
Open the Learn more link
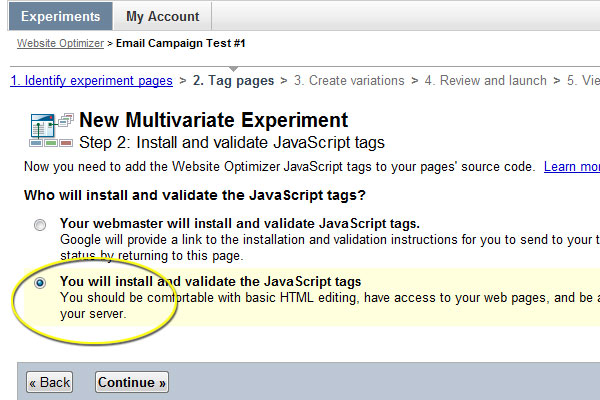[x=571, y=166]
